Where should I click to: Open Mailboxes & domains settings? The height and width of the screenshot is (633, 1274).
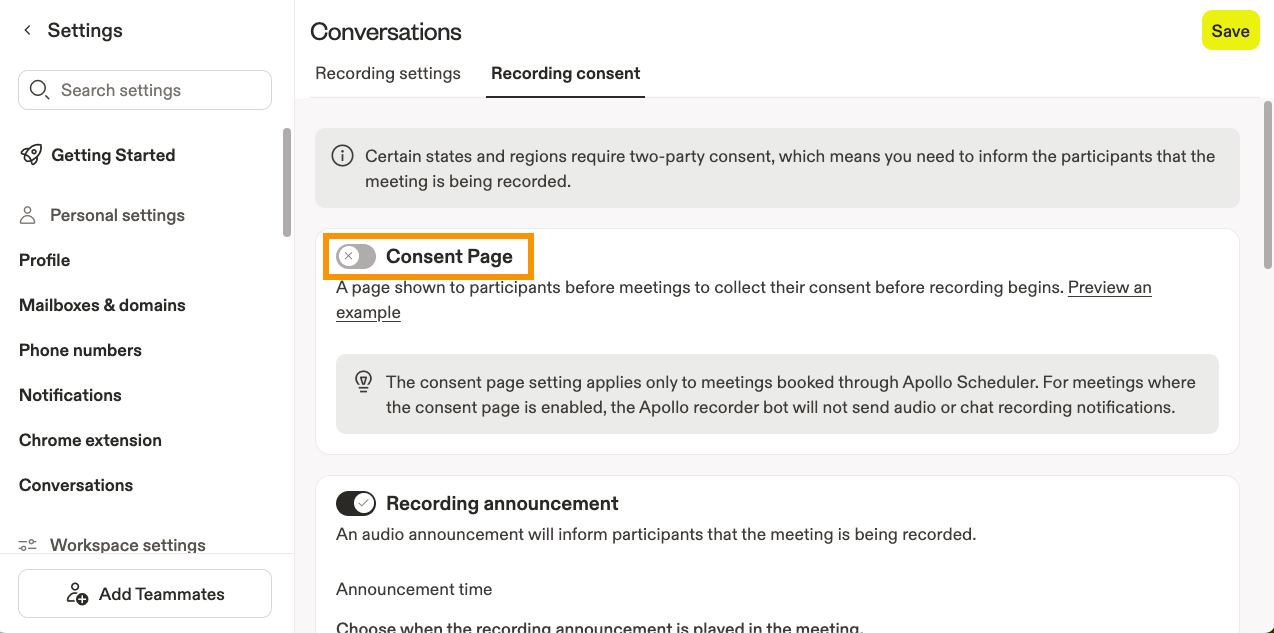102,305
